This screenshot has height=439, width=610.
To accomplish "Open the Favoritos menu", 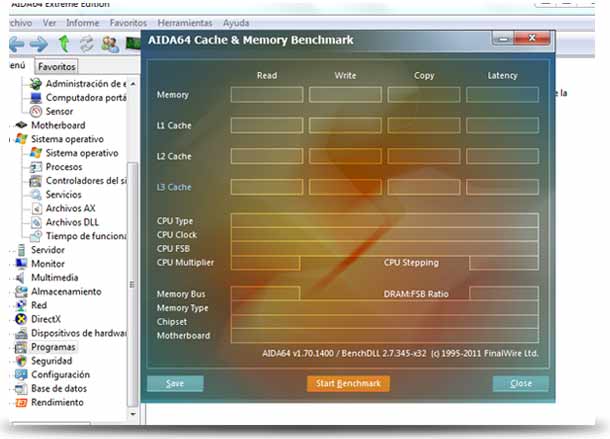I will (128, 23).
